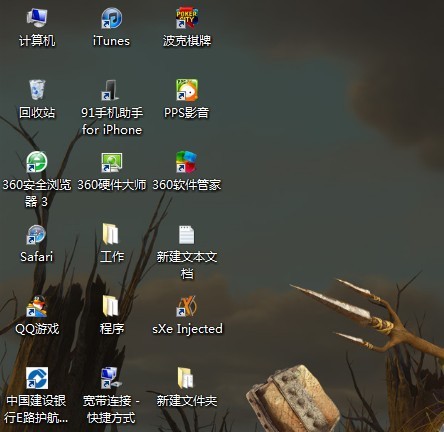Select the 新建文件夹 folder icon
The height and width of the screenshot is (432, 444).
(185, 378)
